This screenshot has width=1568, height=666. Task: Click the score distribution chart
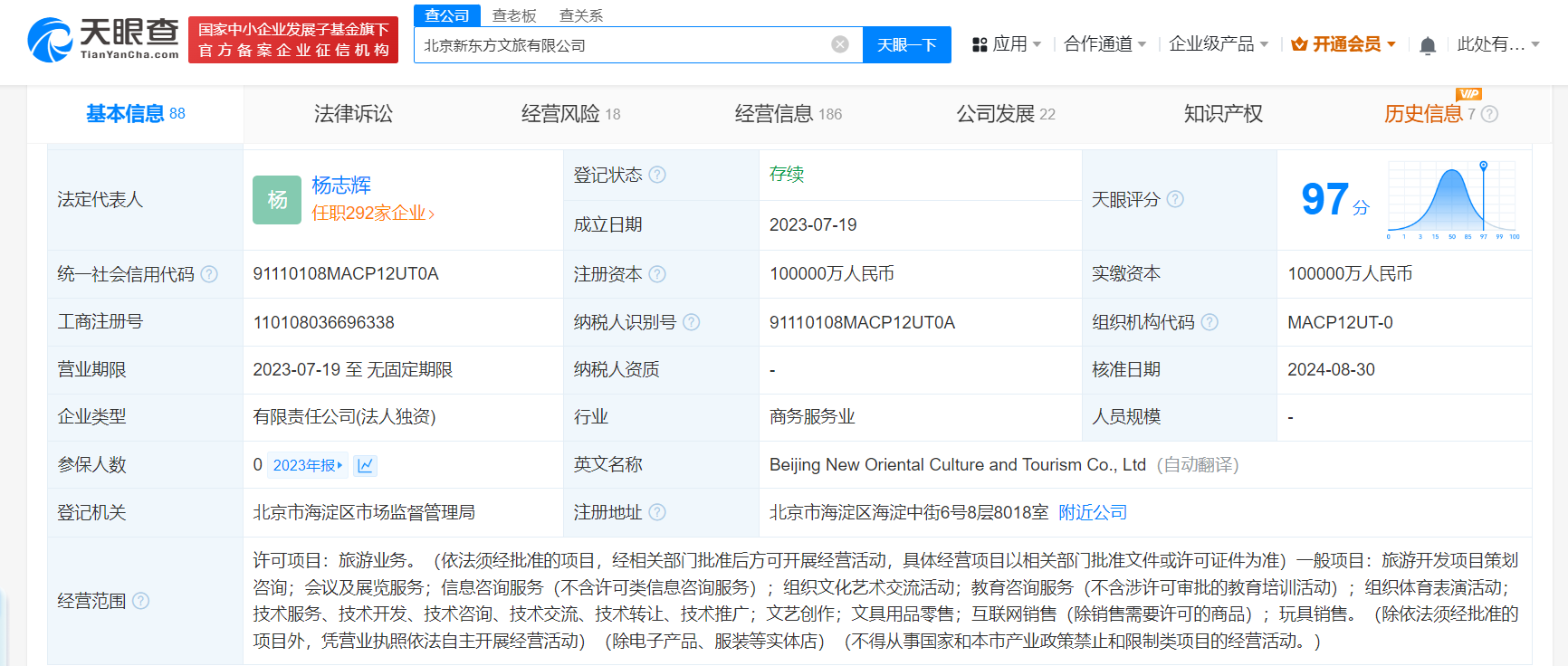1453,200
